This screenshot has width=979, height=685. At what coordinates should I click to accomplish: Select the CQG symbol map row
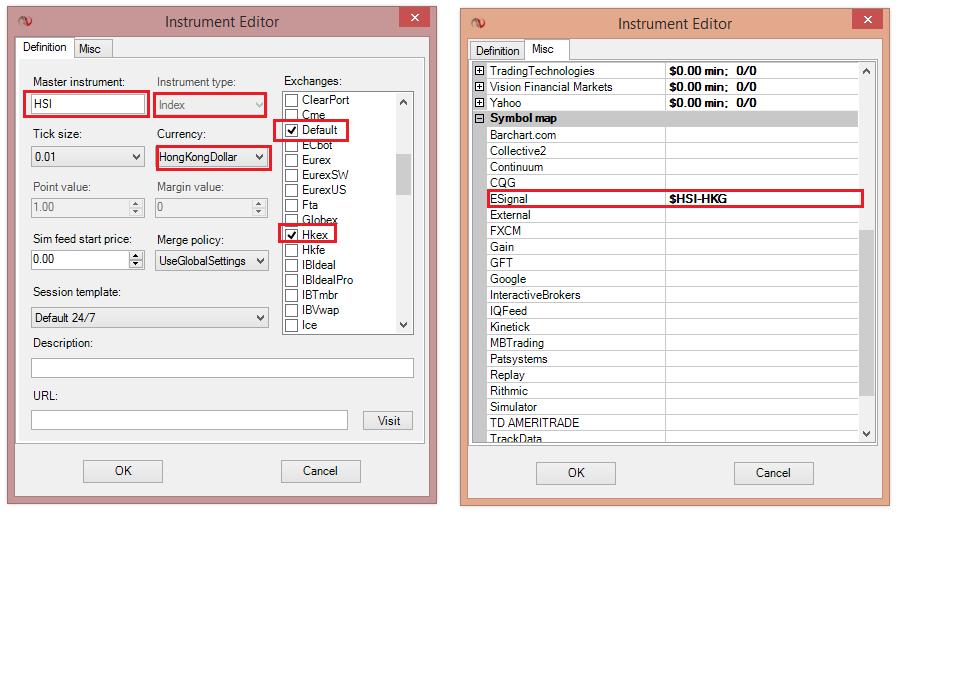click(672, 182)
